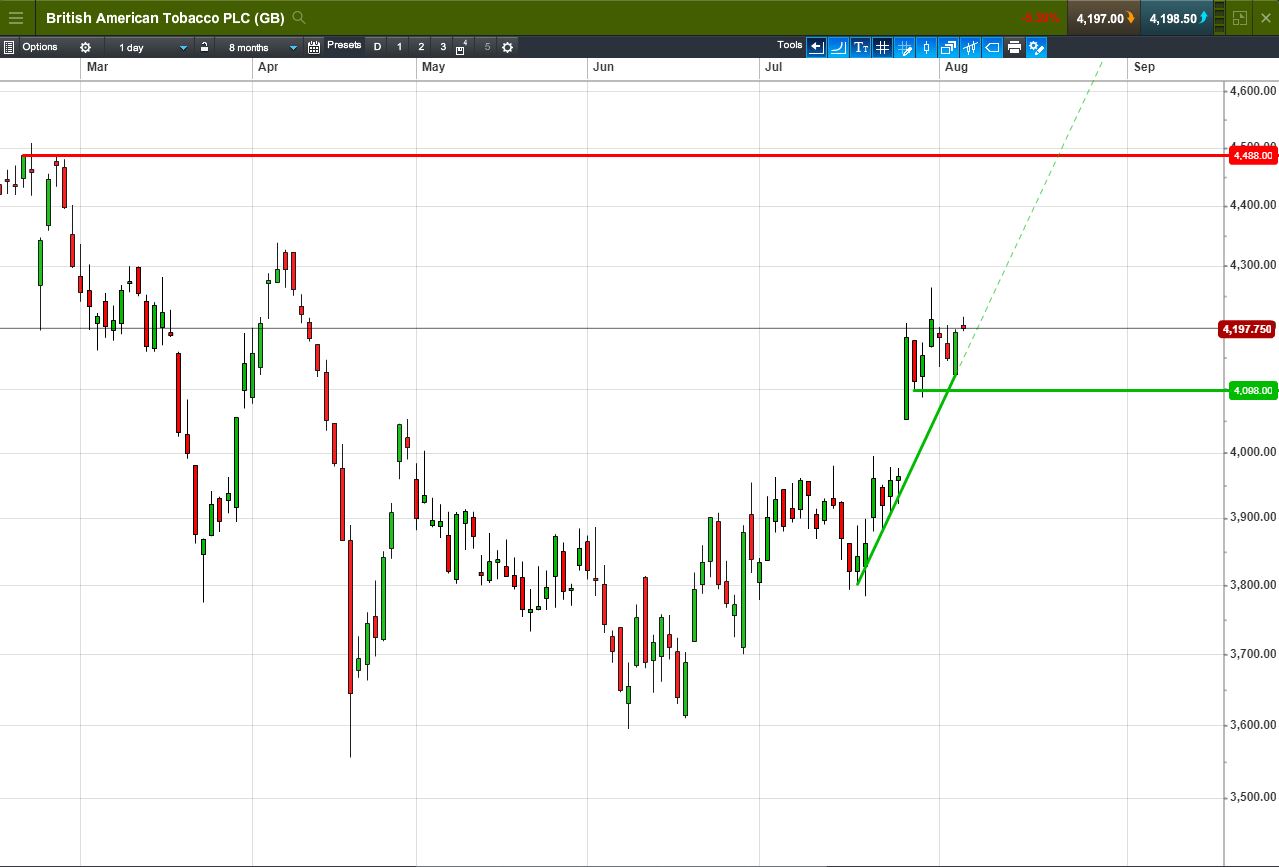Click the 4,197.750 current price label

1247,329
